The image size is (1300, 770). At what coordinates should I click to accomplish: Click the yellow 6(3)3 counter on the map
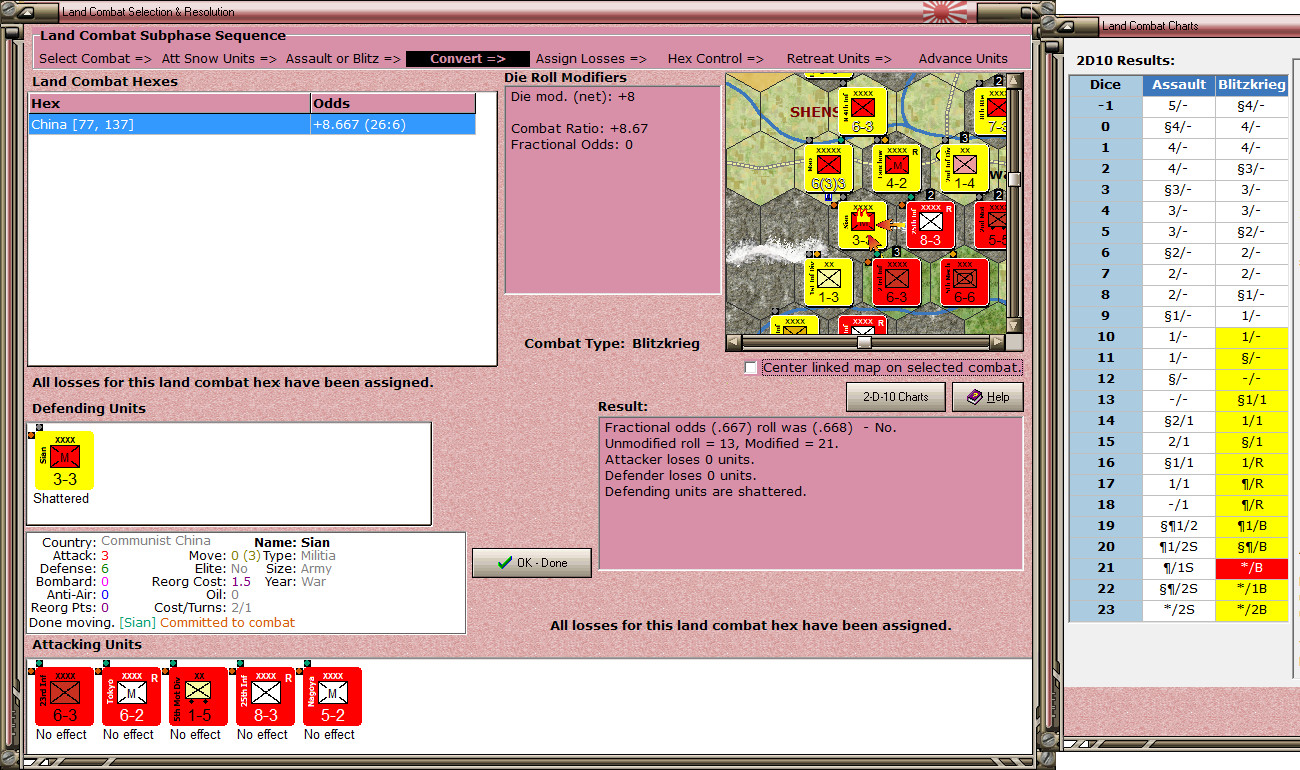(829, 168)
